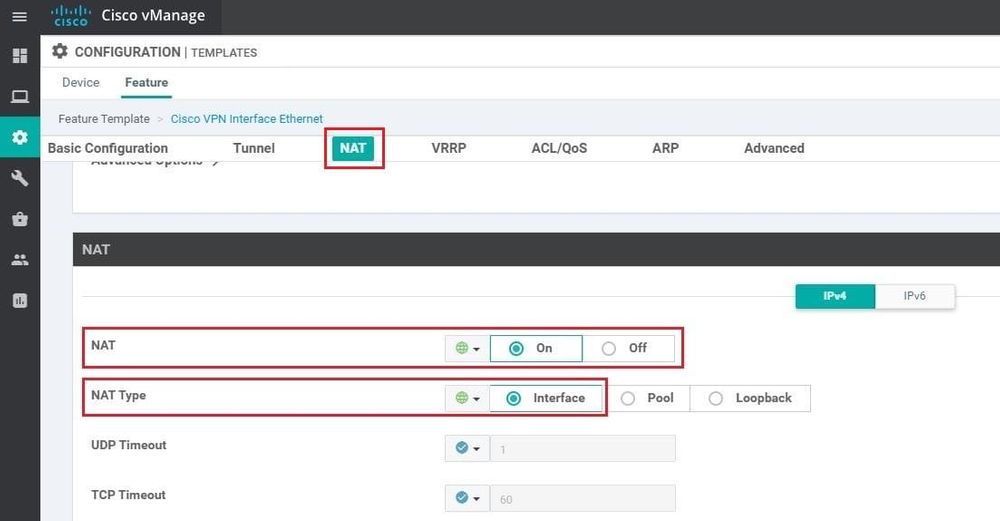Viewport: 1000px width, 521px height.
Task: Jump to the VRRP section
Action: pyautogui.click(x=449, y=148)
